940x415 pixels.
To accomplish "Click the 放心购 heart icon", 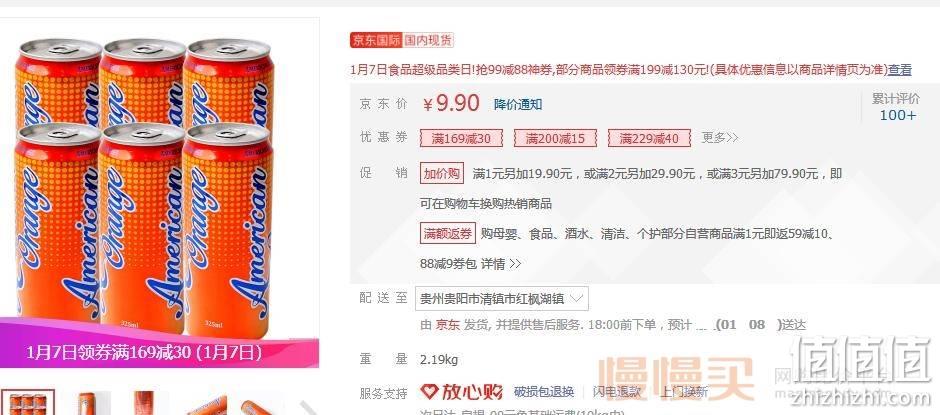I will (430, 392).
